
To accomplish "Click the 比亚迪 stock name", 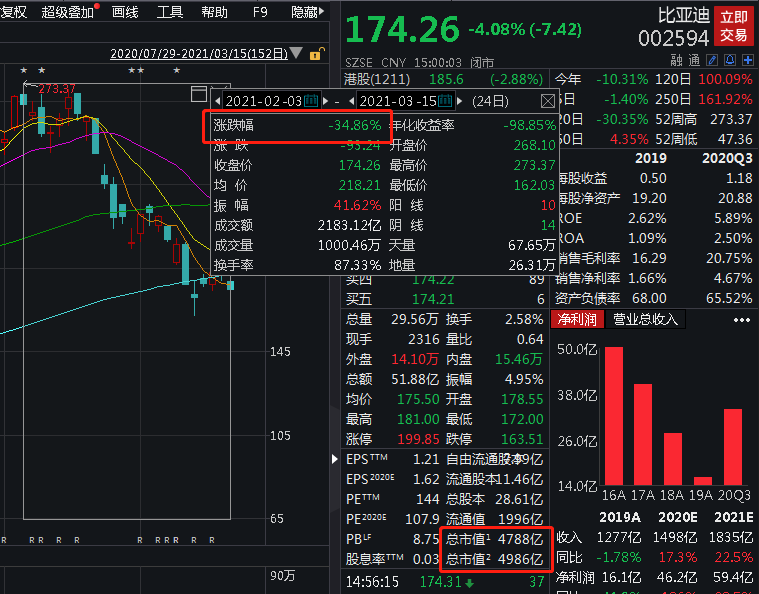I will click(683, 15).
